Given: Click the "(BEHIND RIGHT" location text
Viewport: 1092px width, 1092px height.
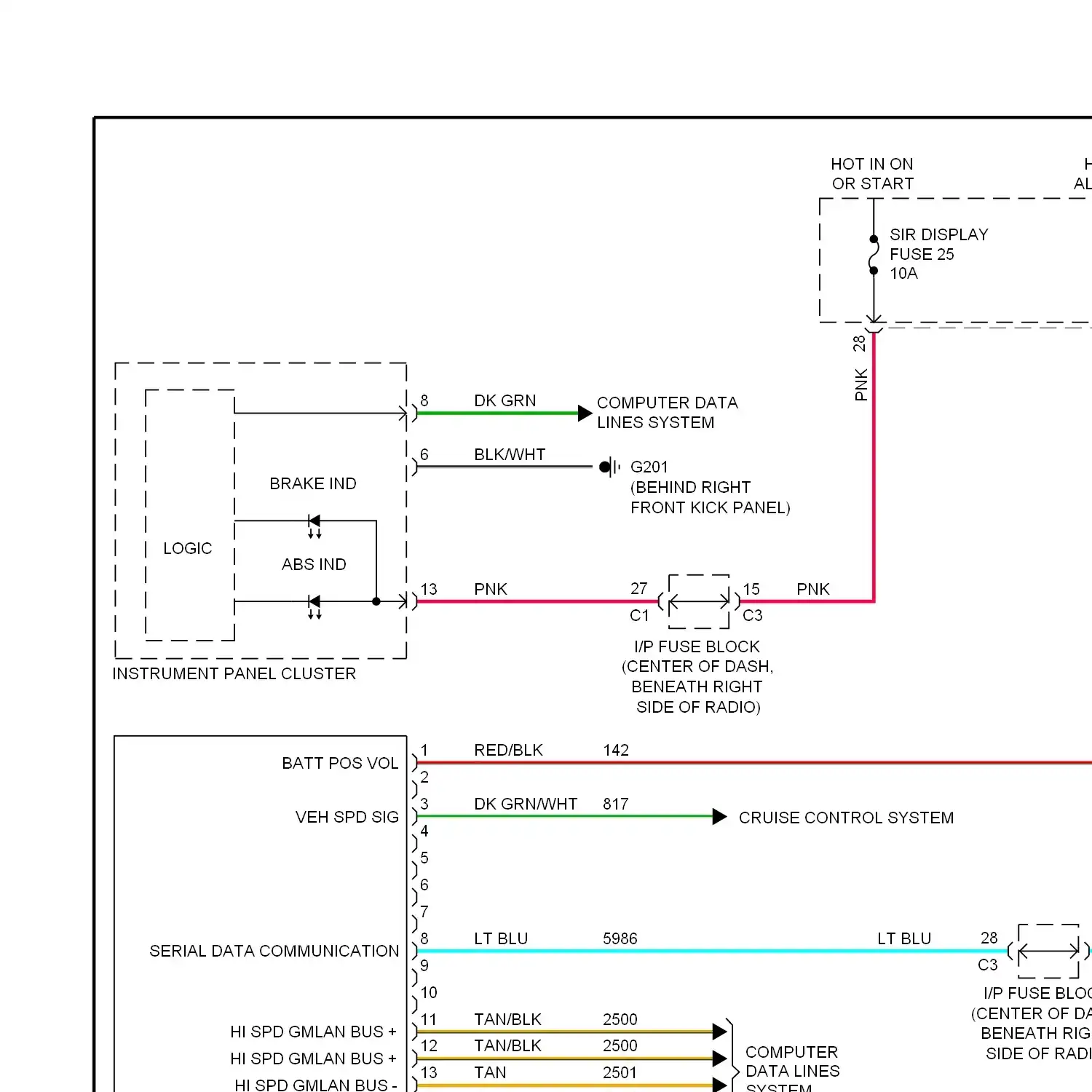Looking at the screenshot, I should [x=690, y=487].
